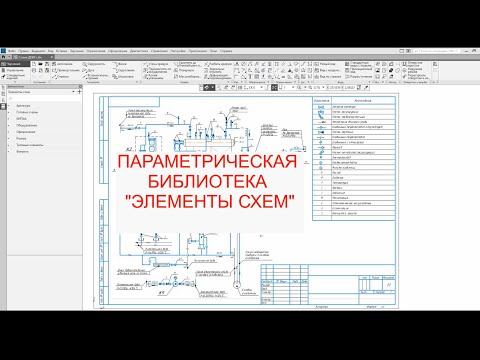Select the Масштабировать tool

point(187,77)
